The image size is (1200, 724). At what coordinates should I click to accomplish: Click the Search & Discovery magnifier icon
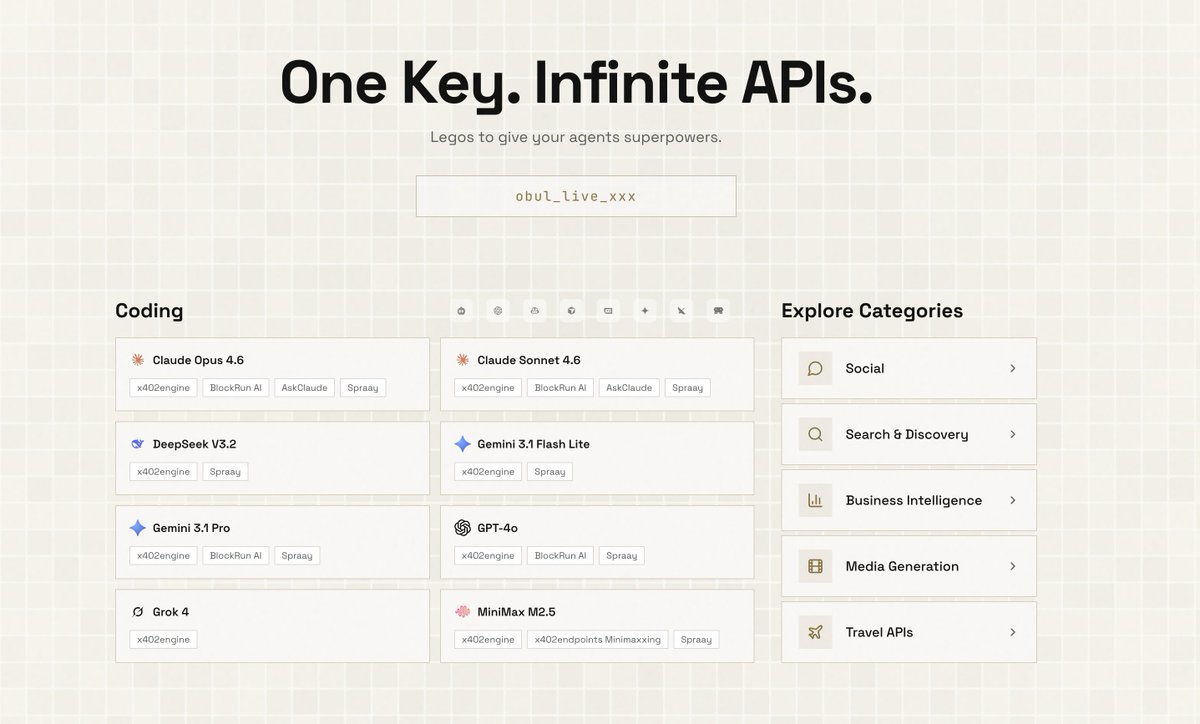point(815,434)
